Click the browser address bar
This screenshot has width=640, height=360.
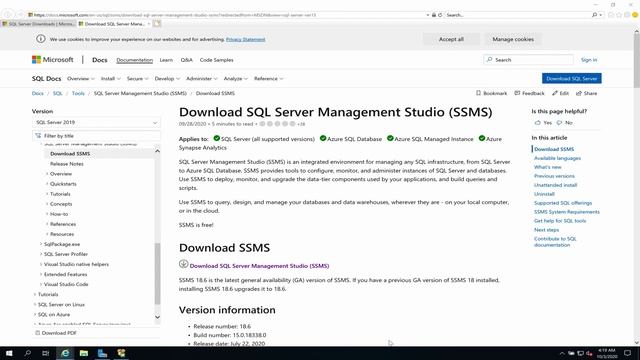(227, 15)
